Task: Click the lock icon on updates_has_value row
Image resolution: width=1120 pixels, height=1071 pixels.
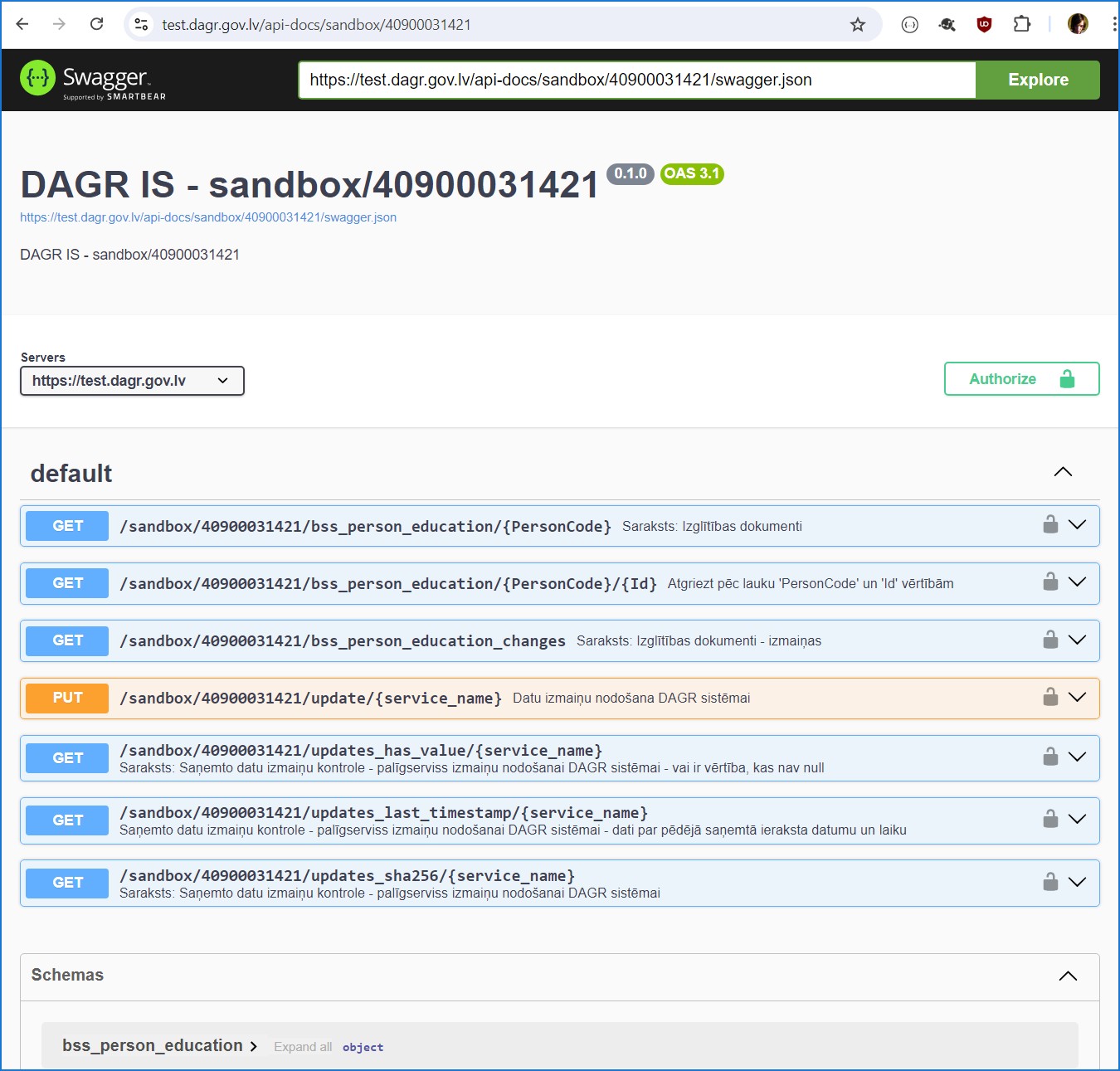Action: tap(1050, 757)
